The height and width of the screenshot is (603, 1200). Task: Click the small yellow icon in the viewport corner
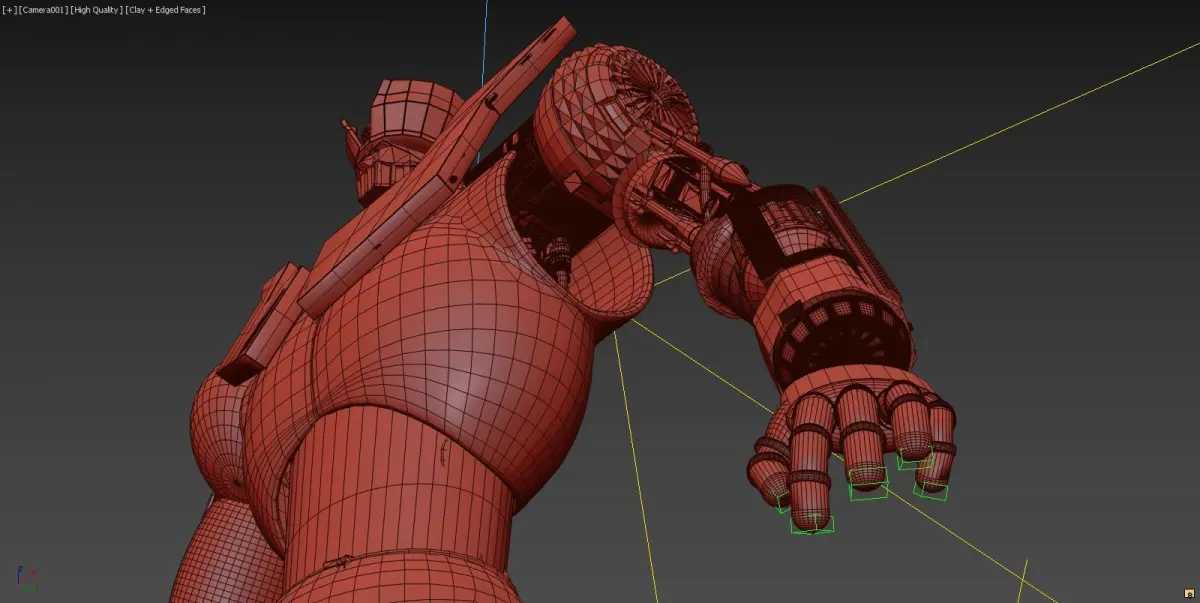tap(1190, 594)
